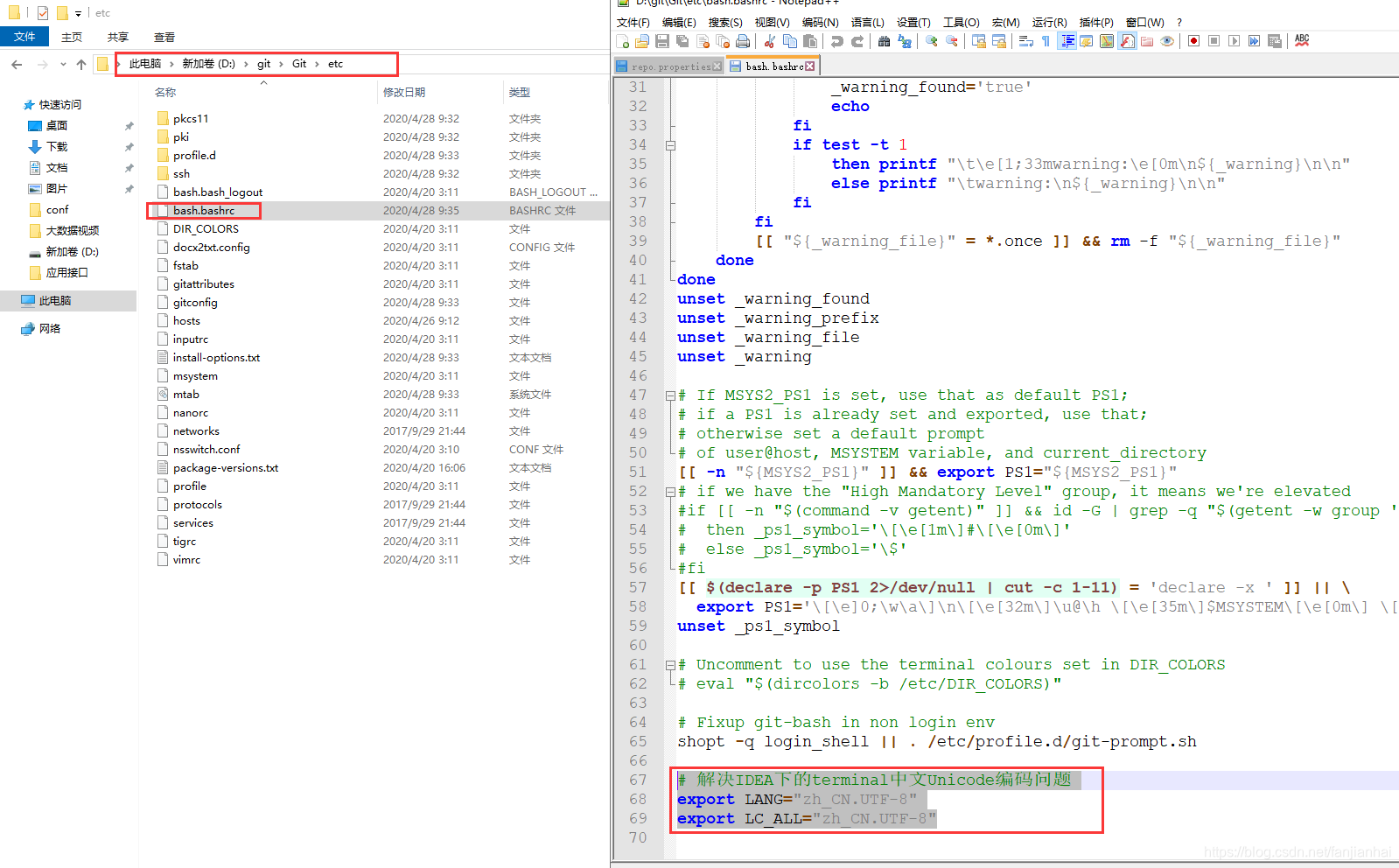Collapse the fold marker at line 34
The height and width of the screenshot is (868, 1399).
click(671, 145)
